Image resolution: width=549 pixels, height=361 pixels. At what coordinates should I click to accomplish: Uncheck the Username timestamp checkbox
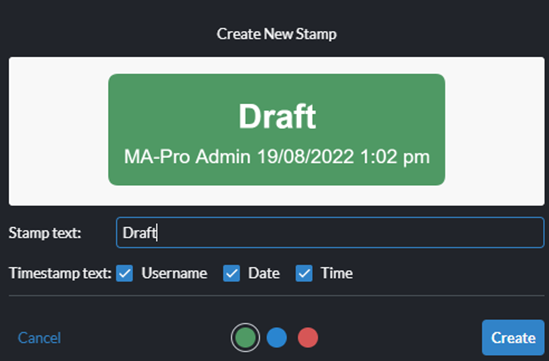point(125,273)
